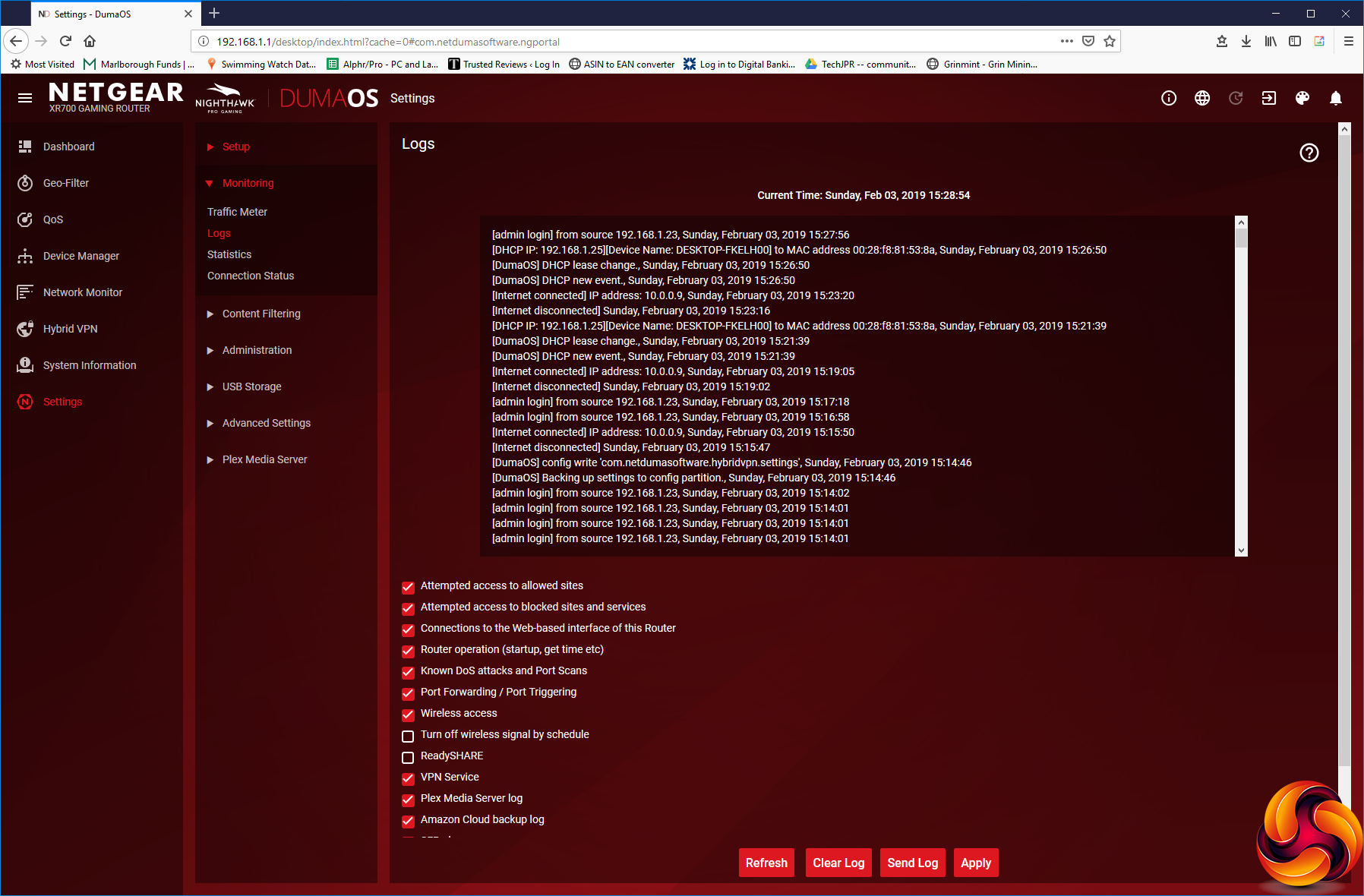Open the info icon in header
This screenshot has height=896, width=1364.
coord(1169,98)
